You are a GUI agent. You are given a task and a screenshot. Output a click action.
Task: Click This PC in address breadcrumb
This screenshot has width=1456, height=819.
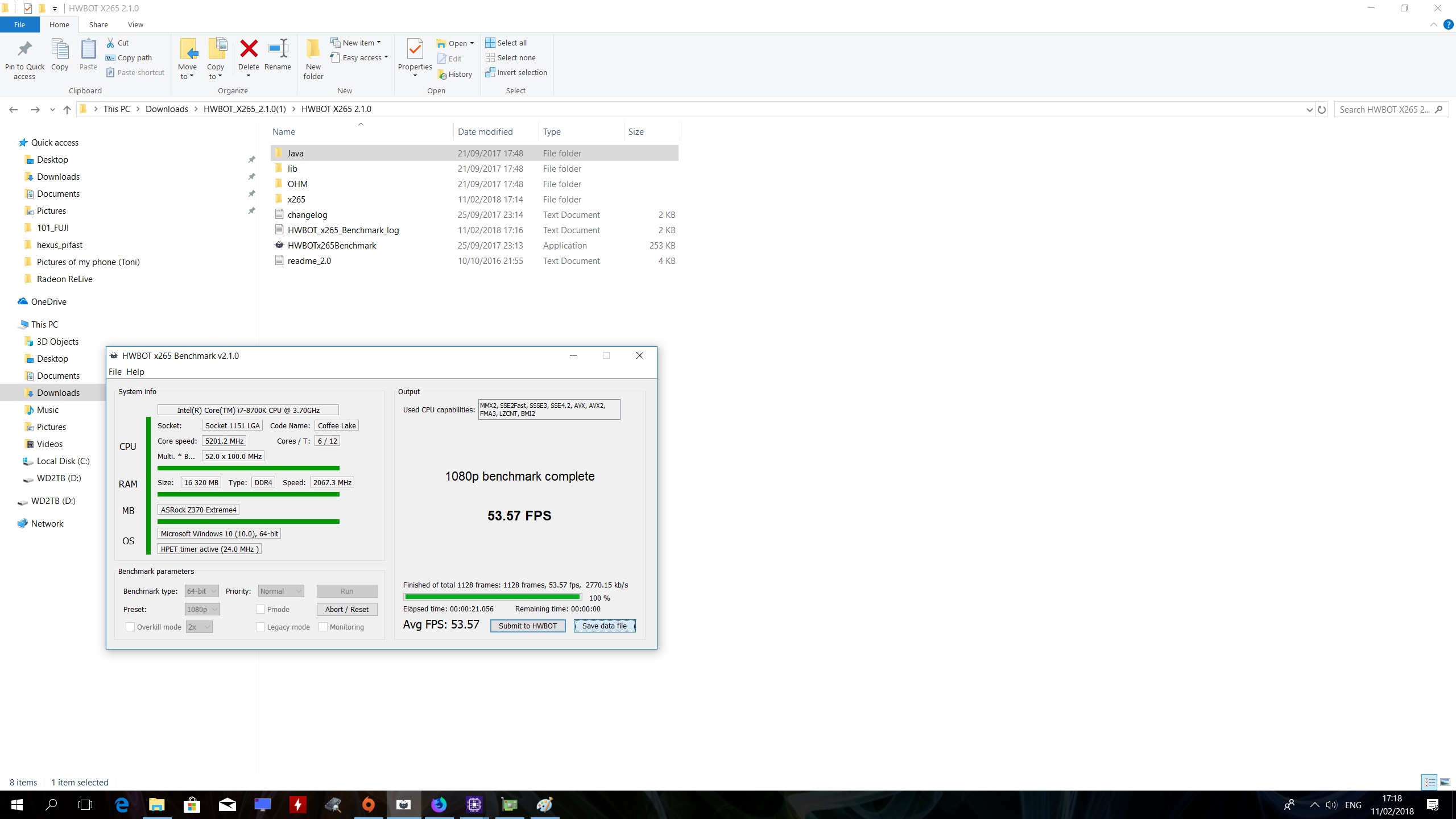click(117, 109)
